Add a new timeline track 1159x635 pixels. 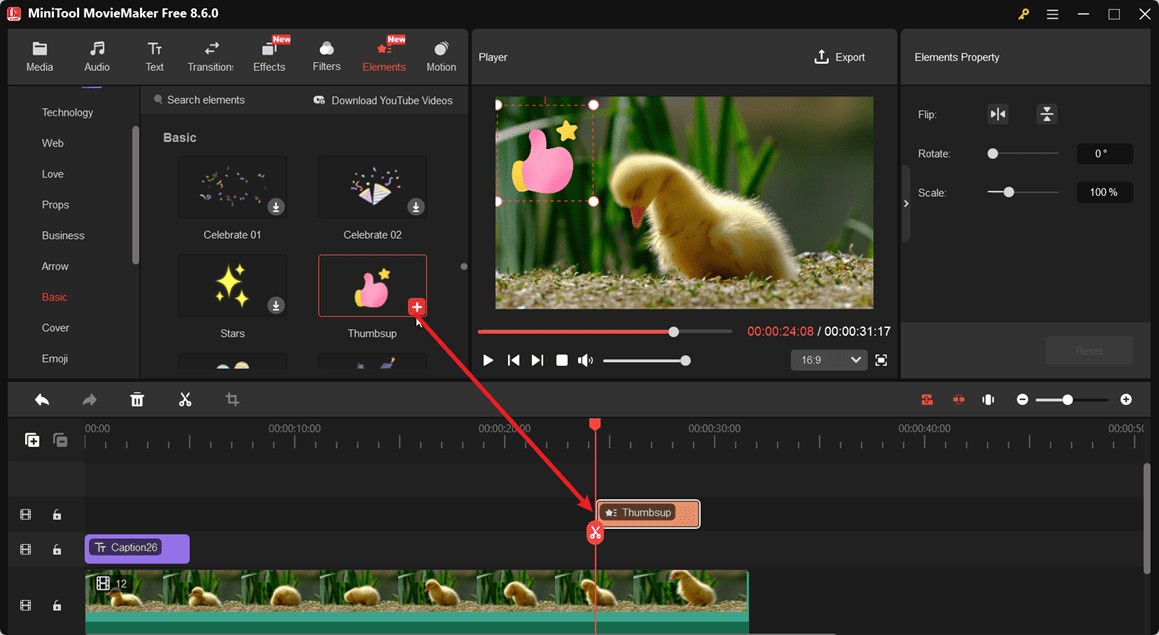[33, 440]
